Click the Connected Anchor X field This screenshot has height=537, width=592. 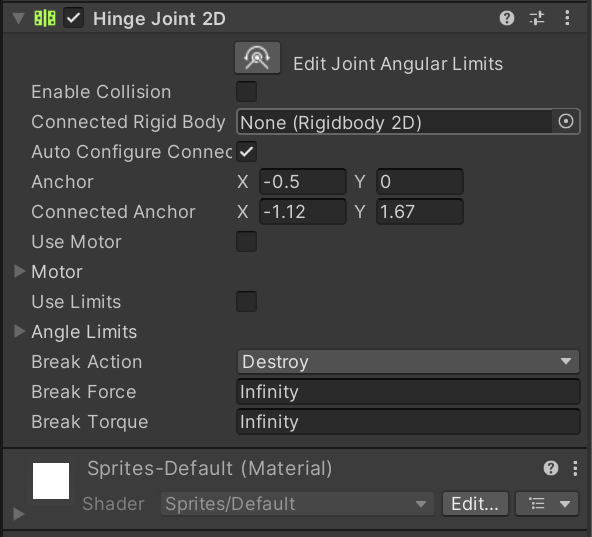click(x=303, y=211)
